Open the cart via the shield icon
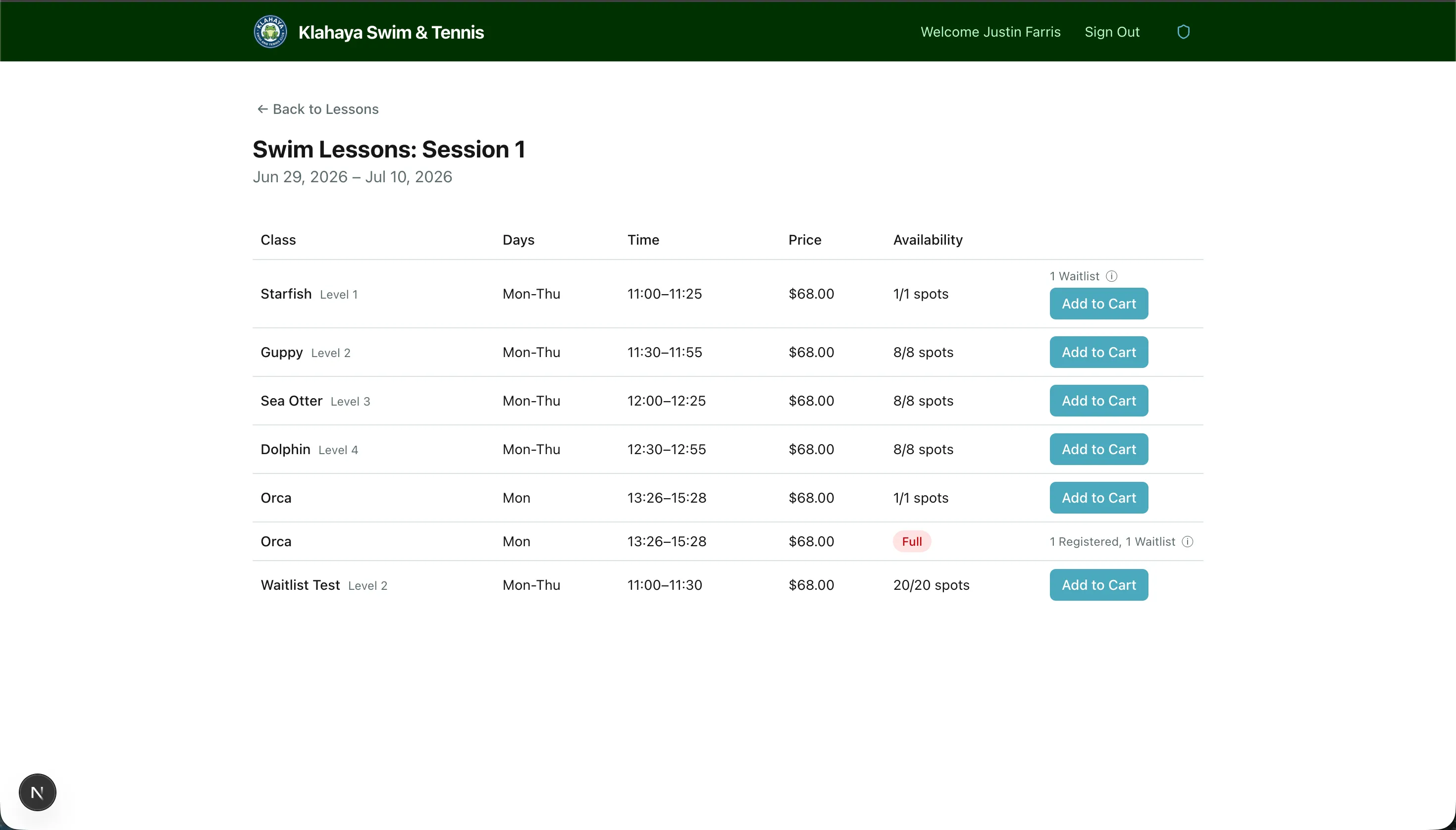 pos(1184,31)
